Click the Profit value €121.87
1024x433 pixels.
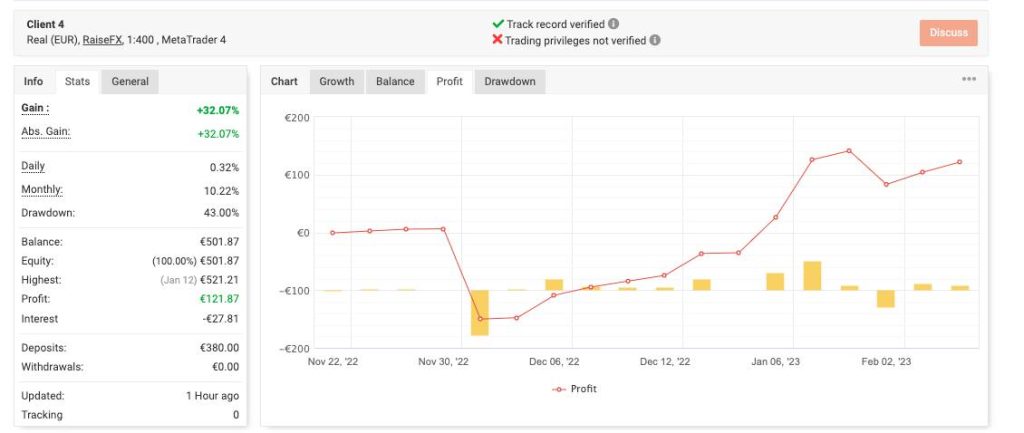coord(220,298)
